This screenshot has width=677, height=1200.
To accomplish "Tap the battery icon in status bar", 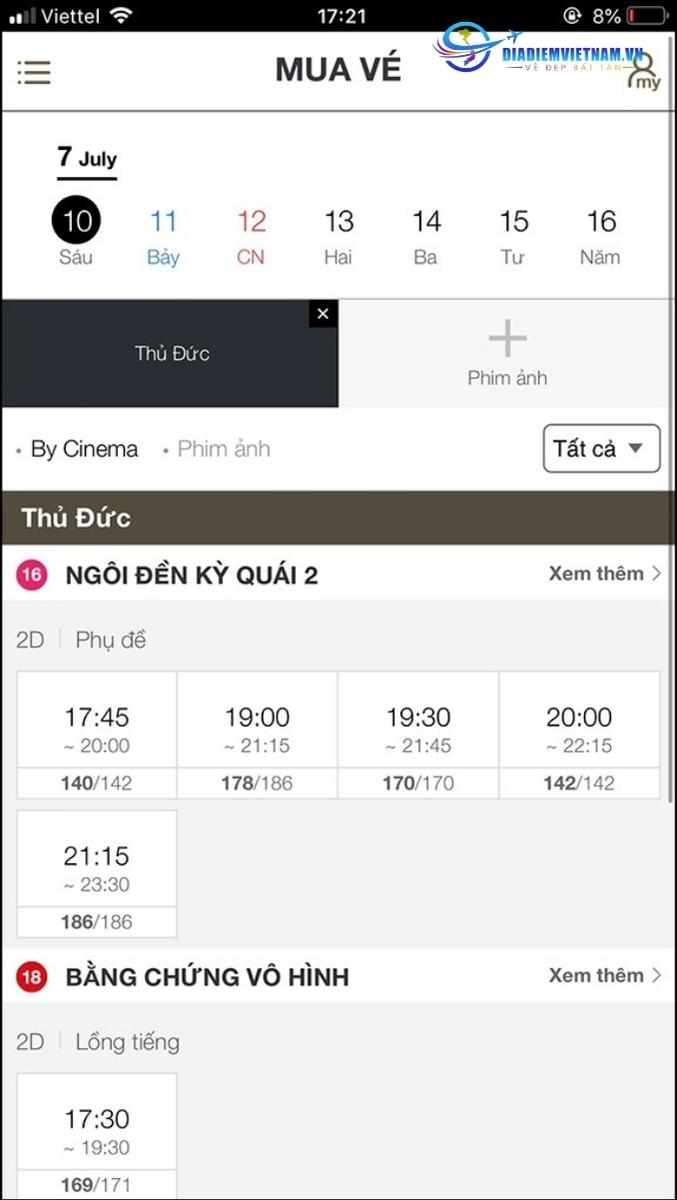I will point(649,16).
